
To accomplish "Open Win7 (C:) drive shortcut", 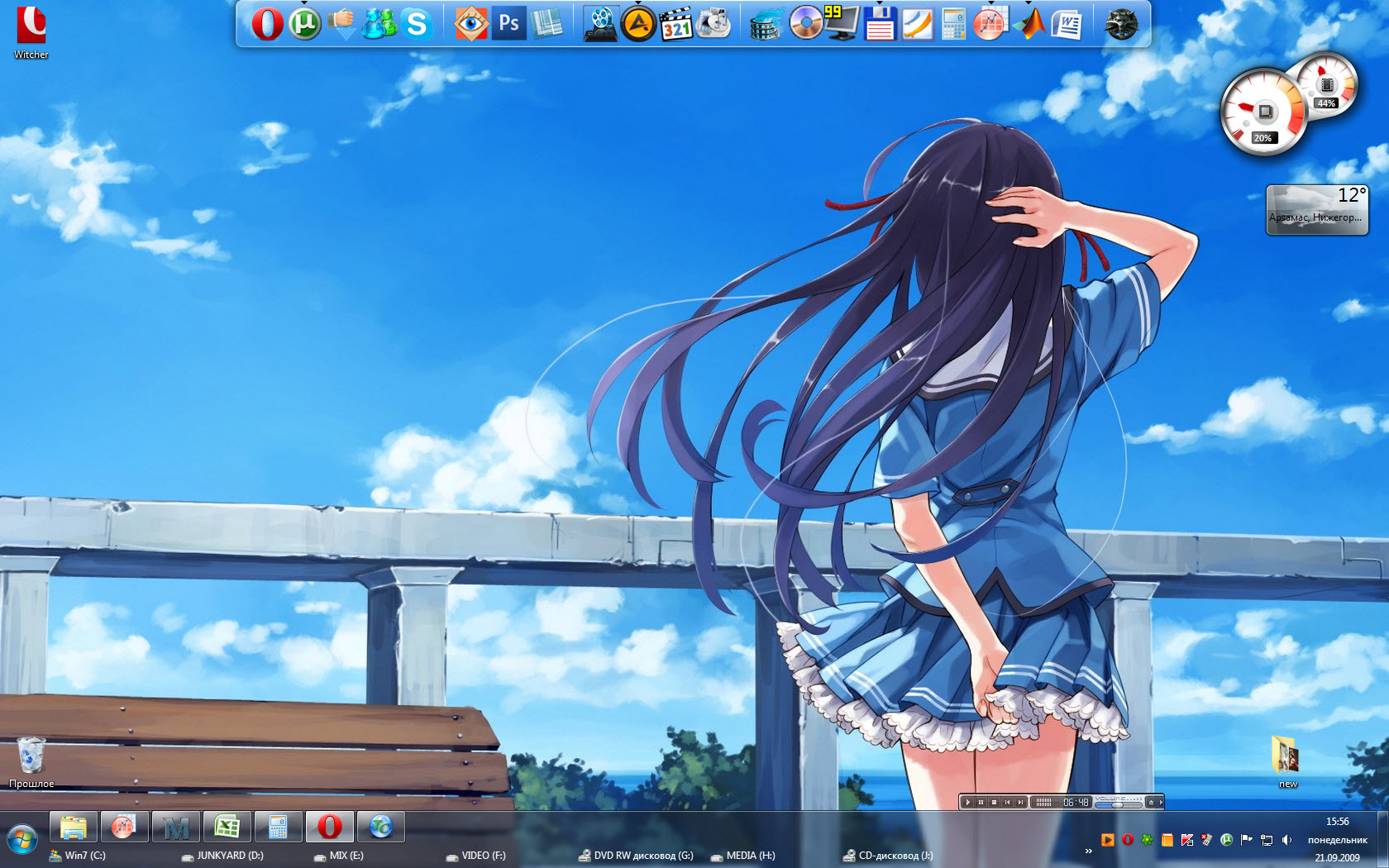I will point(78,856).
